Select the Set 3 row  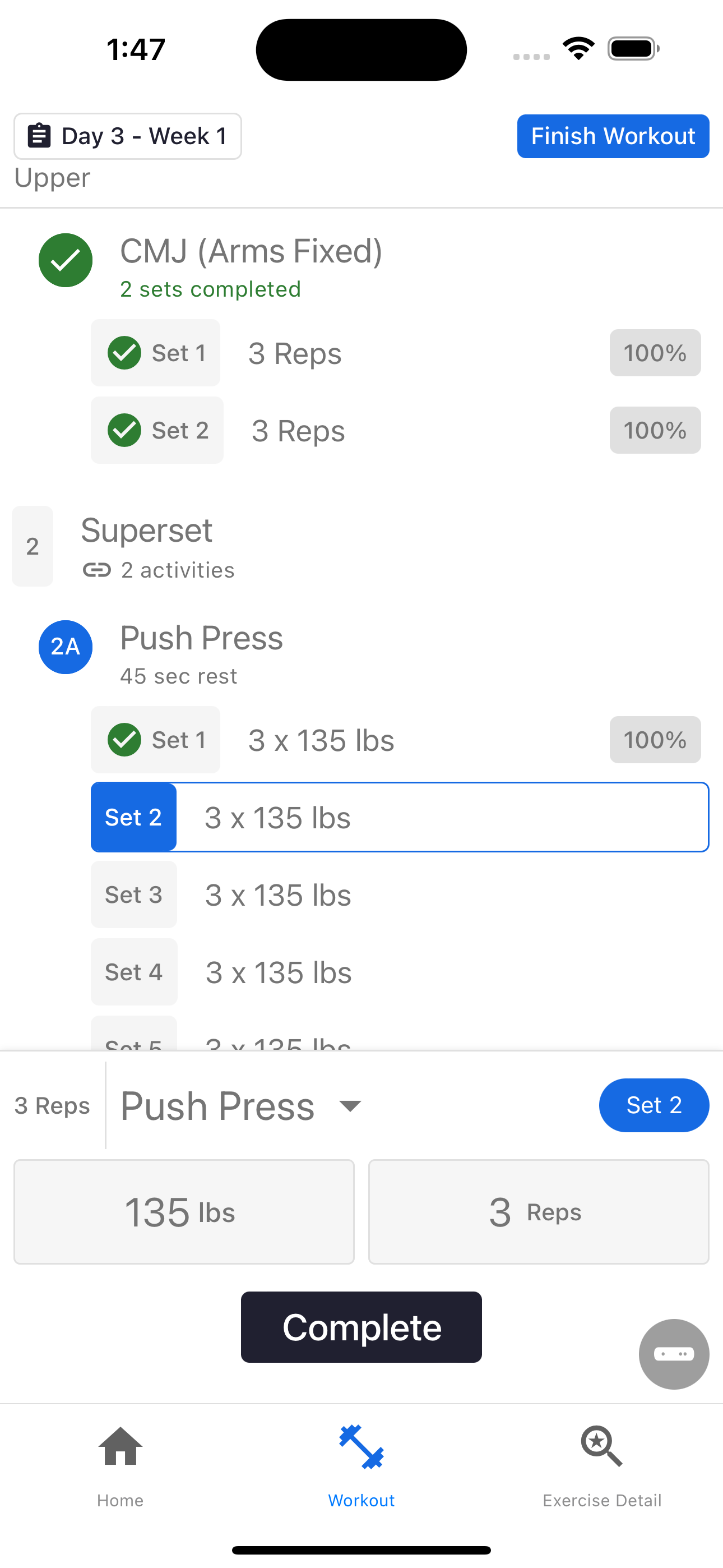click(x=400, y=895)
